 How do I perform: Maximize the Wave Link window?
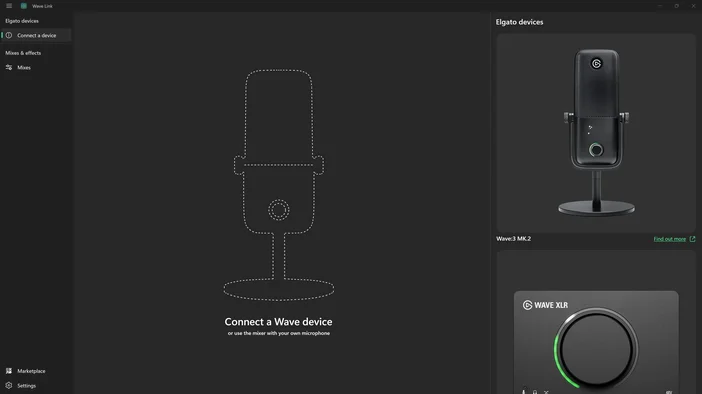pos(676,6)
